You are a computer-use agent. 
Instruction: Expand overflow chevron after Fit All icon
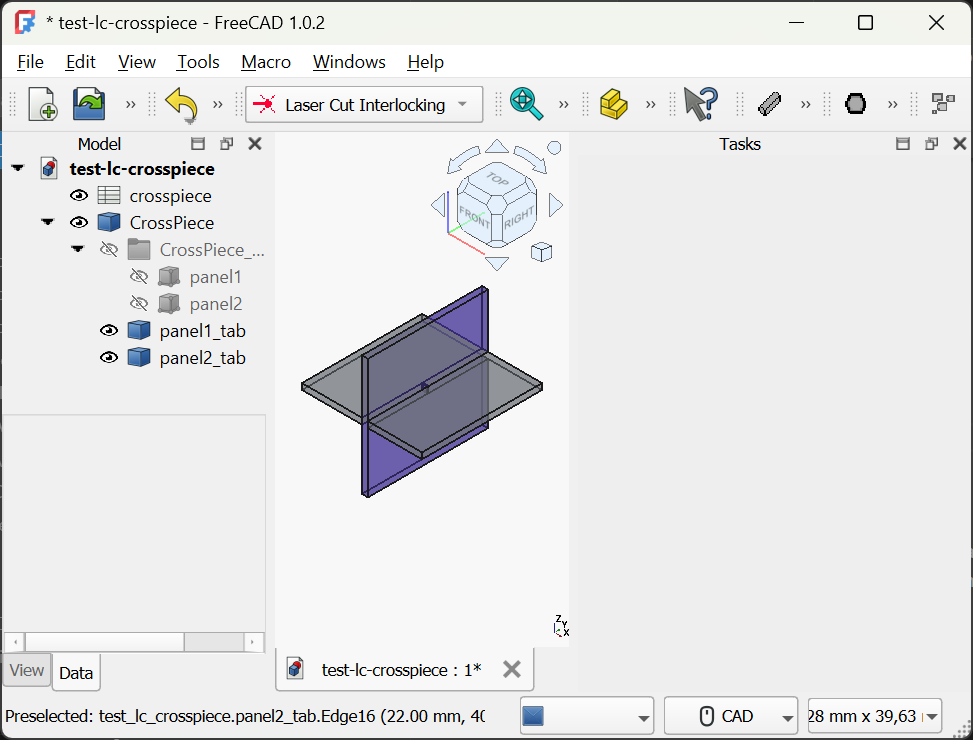point(563,104)
